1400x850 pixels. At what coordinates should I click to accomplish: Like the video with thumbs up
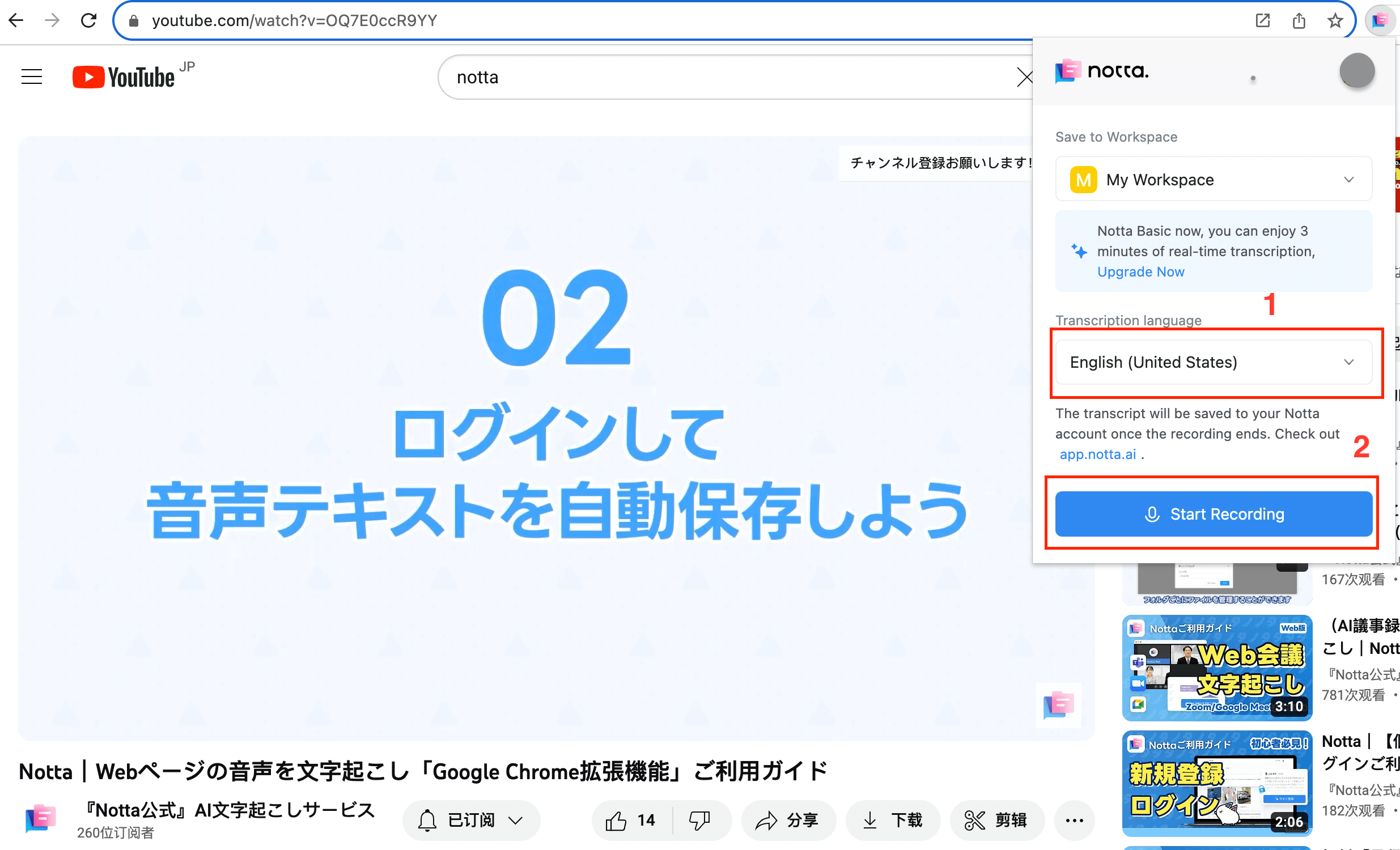[631, 820]
